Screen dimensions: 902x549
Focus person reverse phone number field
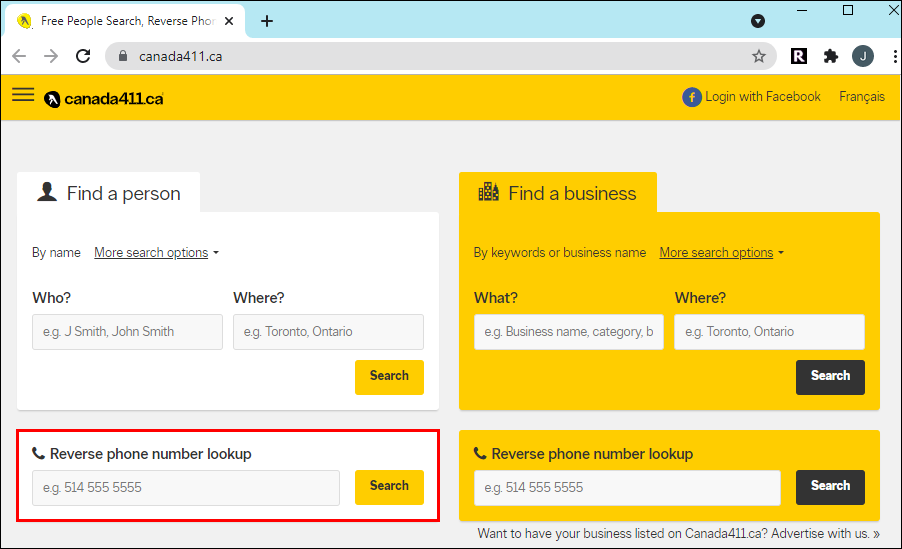186,488
